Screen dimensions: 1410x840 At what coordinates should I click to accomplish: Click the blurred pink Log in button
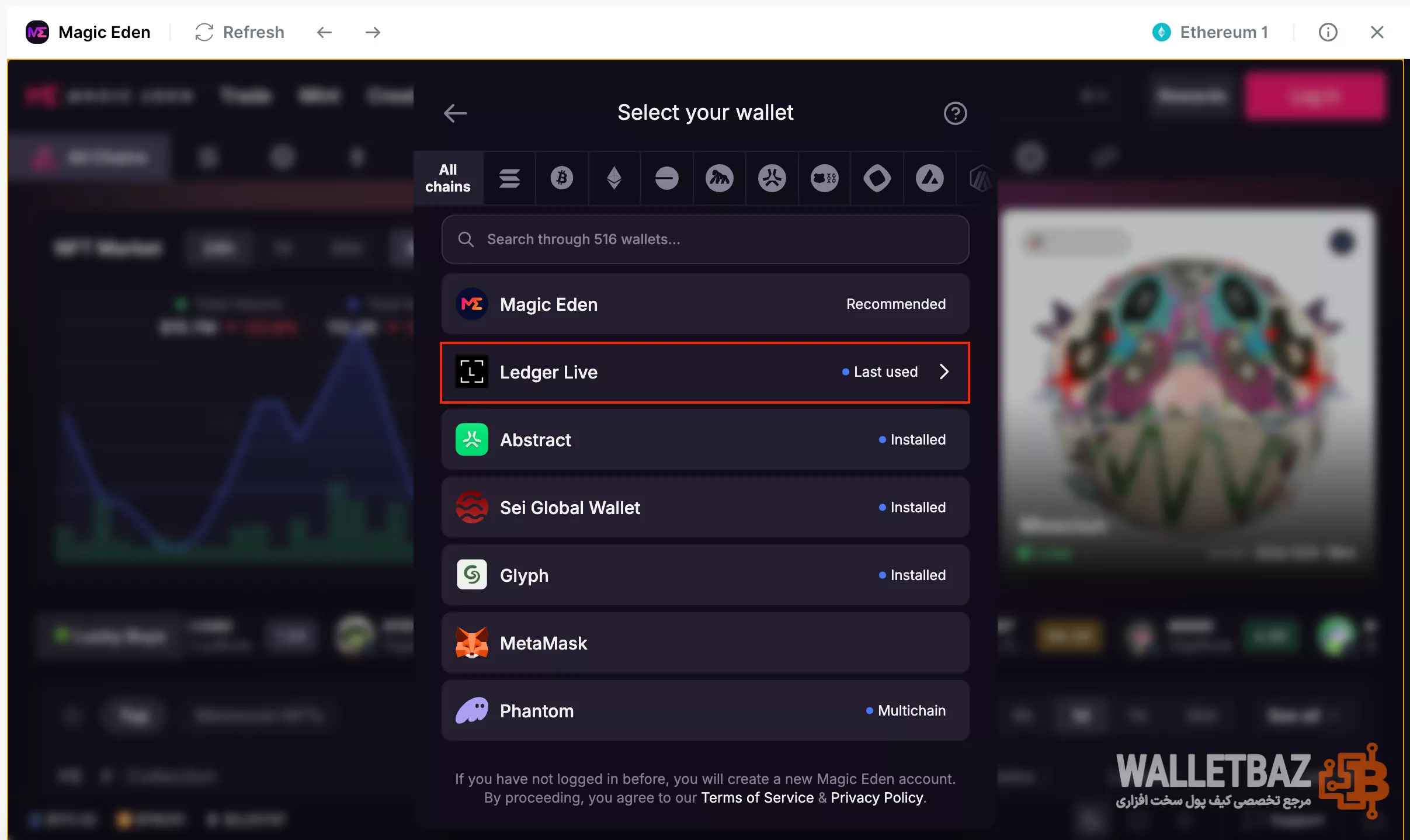pos(1314,96)
